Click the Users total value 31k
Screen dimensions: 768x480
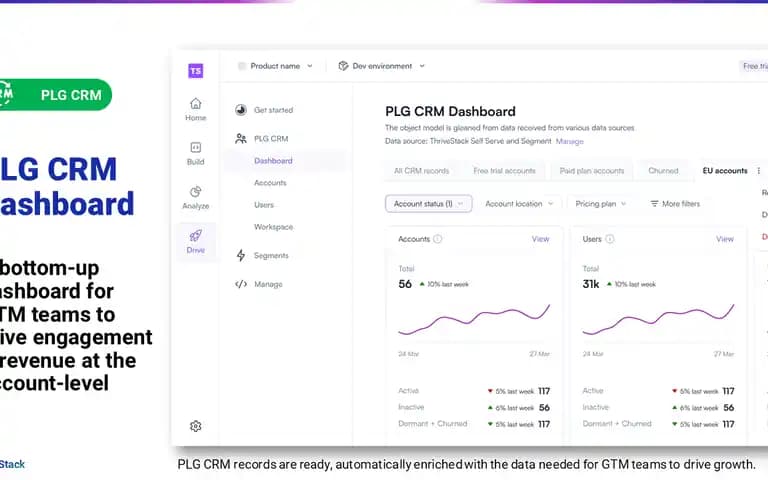coord(591,284)
